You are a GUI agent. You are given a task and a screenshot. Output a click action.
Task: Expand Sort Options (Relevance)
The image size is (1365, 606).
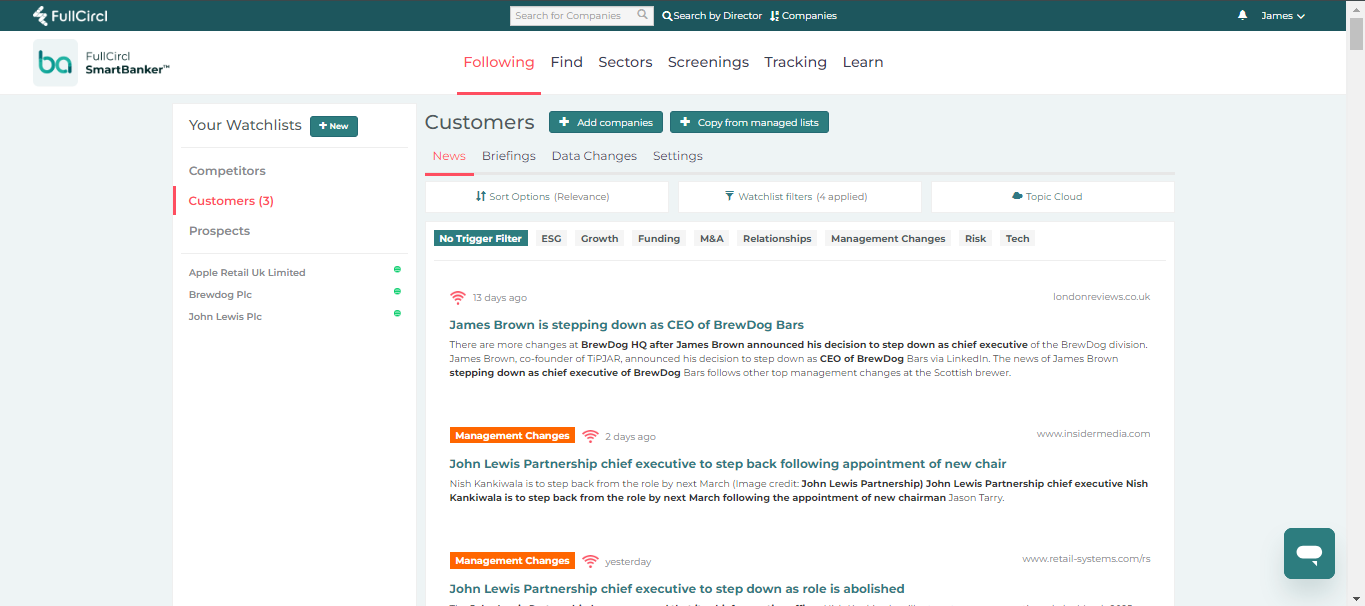[x=546, y=197]
